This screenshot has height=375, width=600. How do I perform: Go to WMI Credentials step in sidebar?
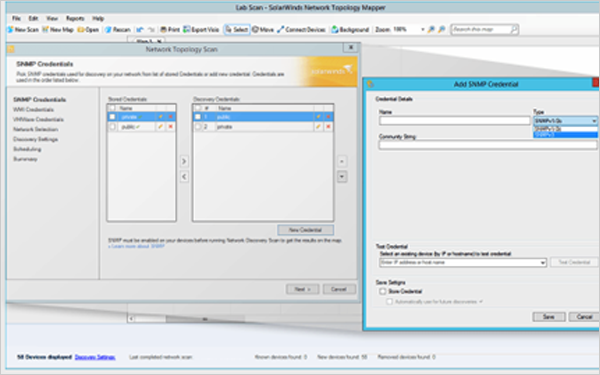point(33,109)
